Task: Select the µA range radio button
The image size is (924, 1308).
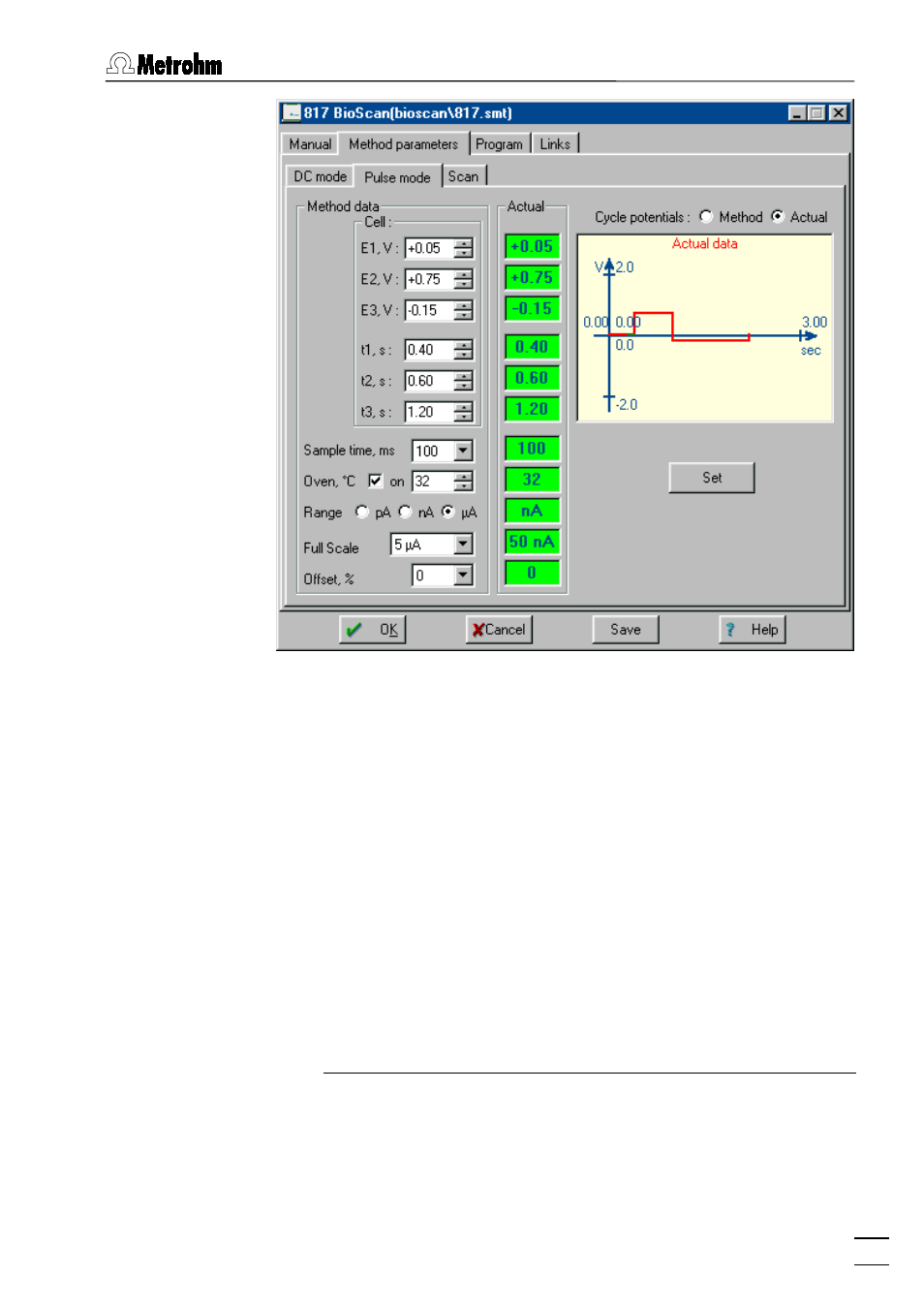Action: point(447,512)
